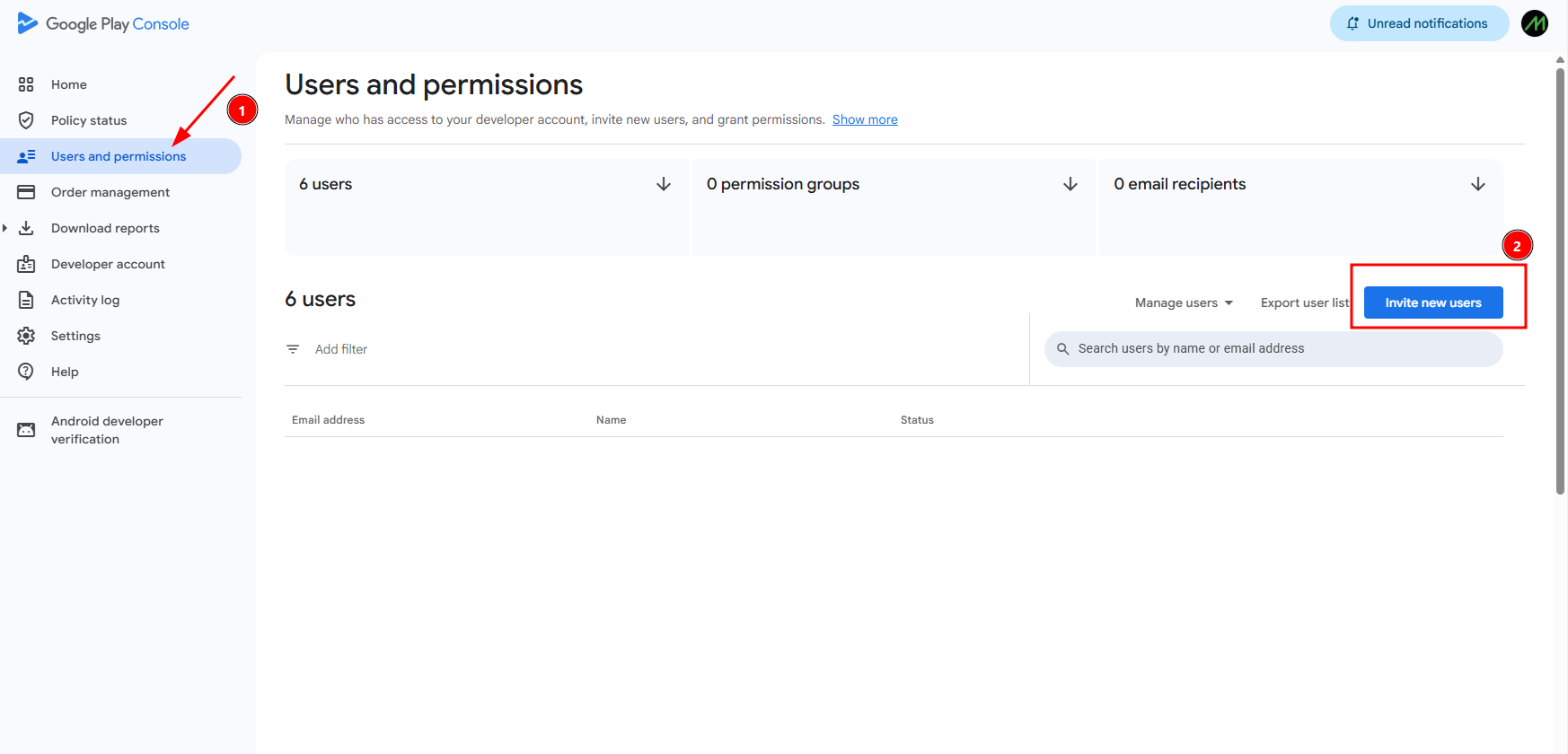The image size is (1568, 754).
Task: Click the notification bell icon
Action: coord(1352,23)
